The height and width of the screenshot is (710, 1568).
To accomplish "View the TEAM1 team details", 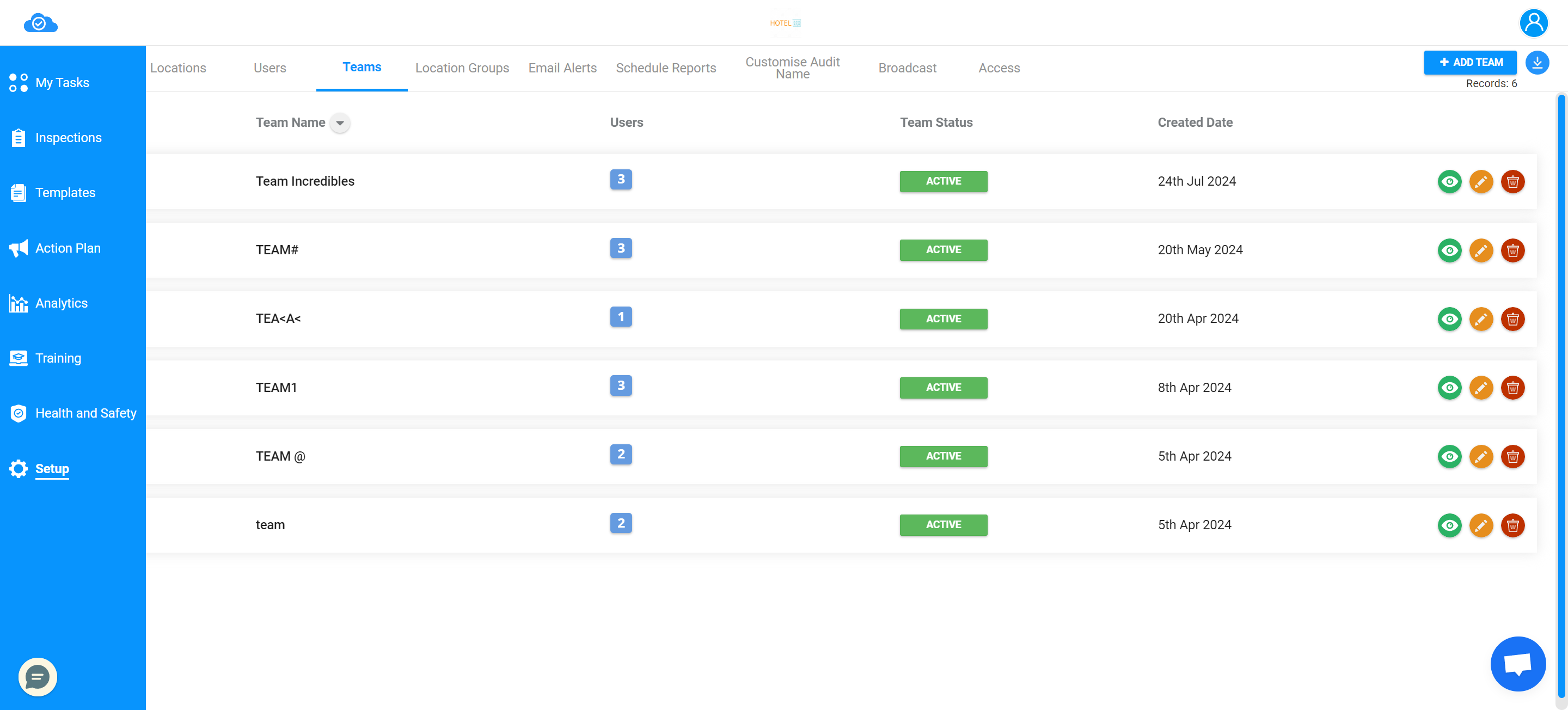I will pos(1449,388).
